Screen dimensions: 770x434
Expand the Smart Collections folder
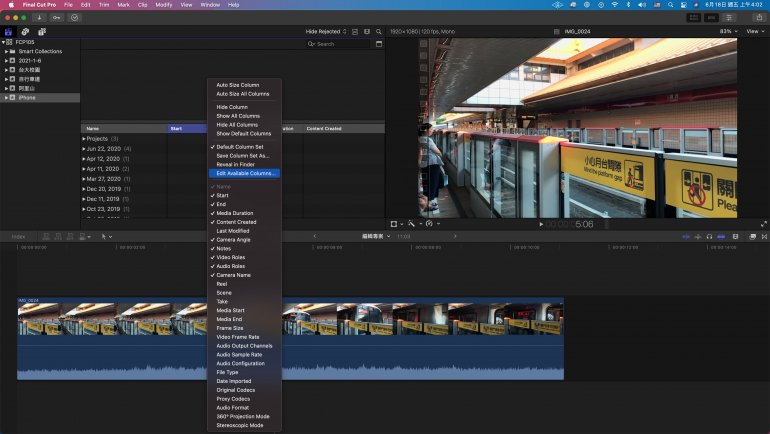pos(5,51)
